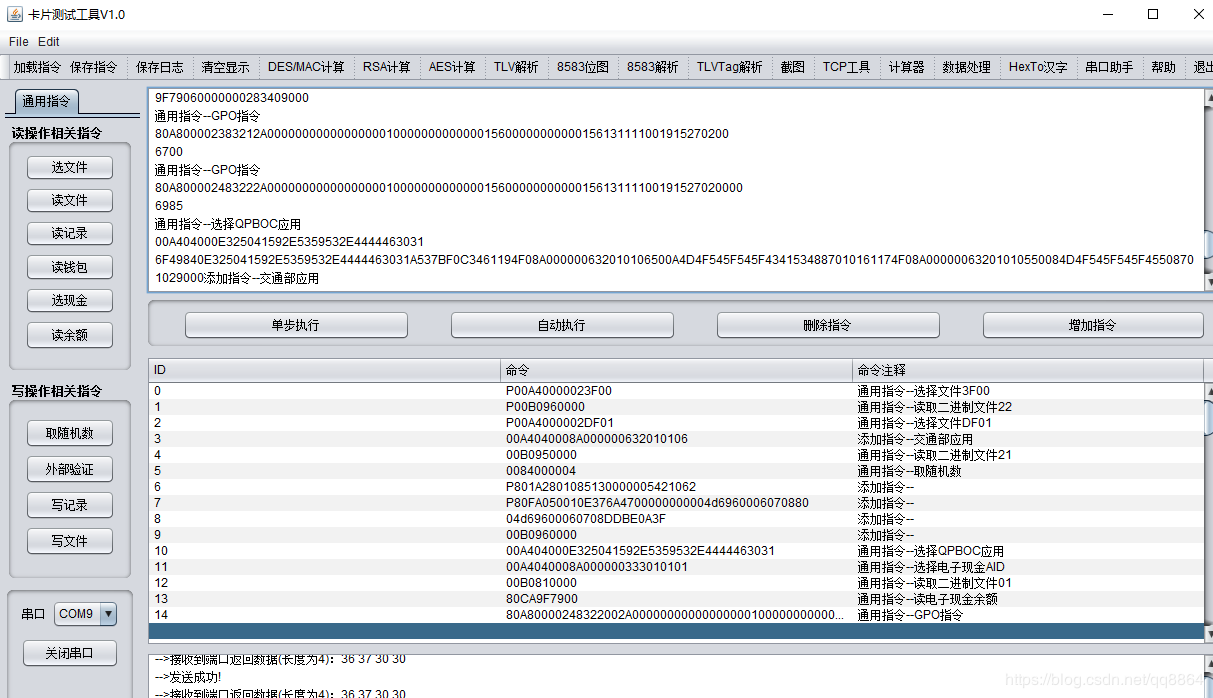Screen dimensions: 1213x698
Task: Click the 命令注释 column header
Action: coord(1029,370)
